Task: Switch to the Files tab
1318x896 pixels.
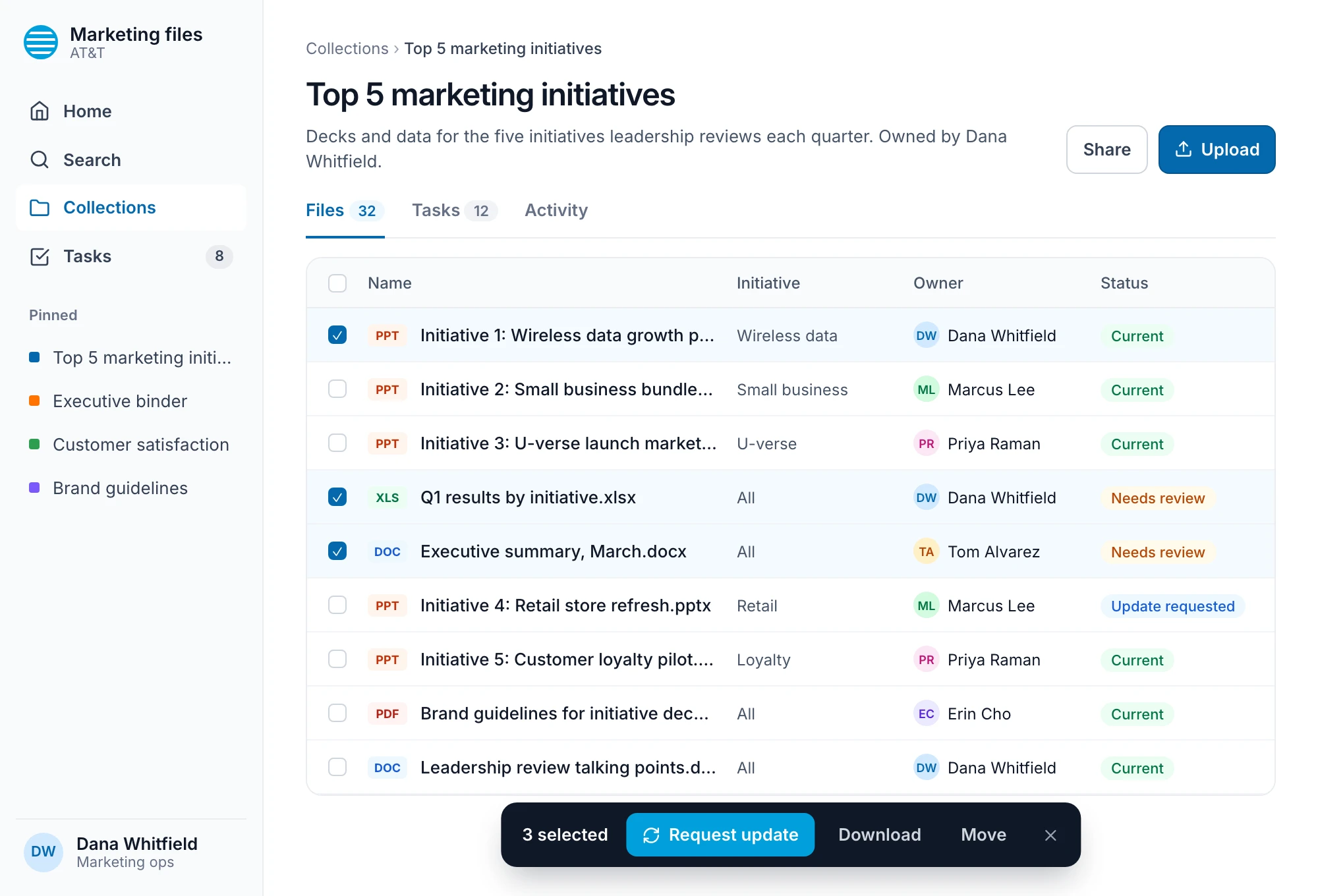Action: pyautogui.click(x=345, y=211)
